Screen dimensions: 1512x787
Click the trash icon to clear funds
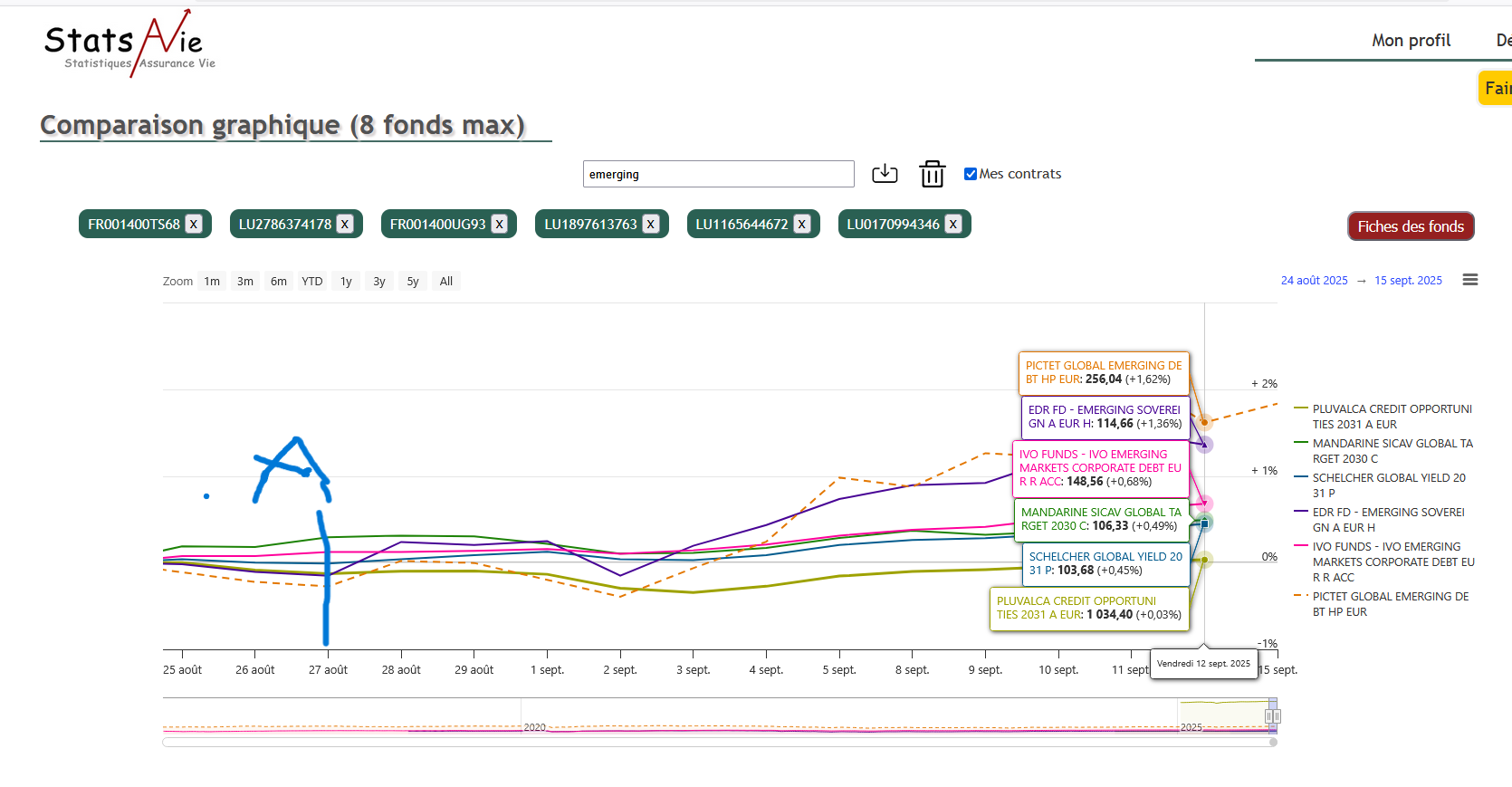pyautogui.click(x=932, y=174)
